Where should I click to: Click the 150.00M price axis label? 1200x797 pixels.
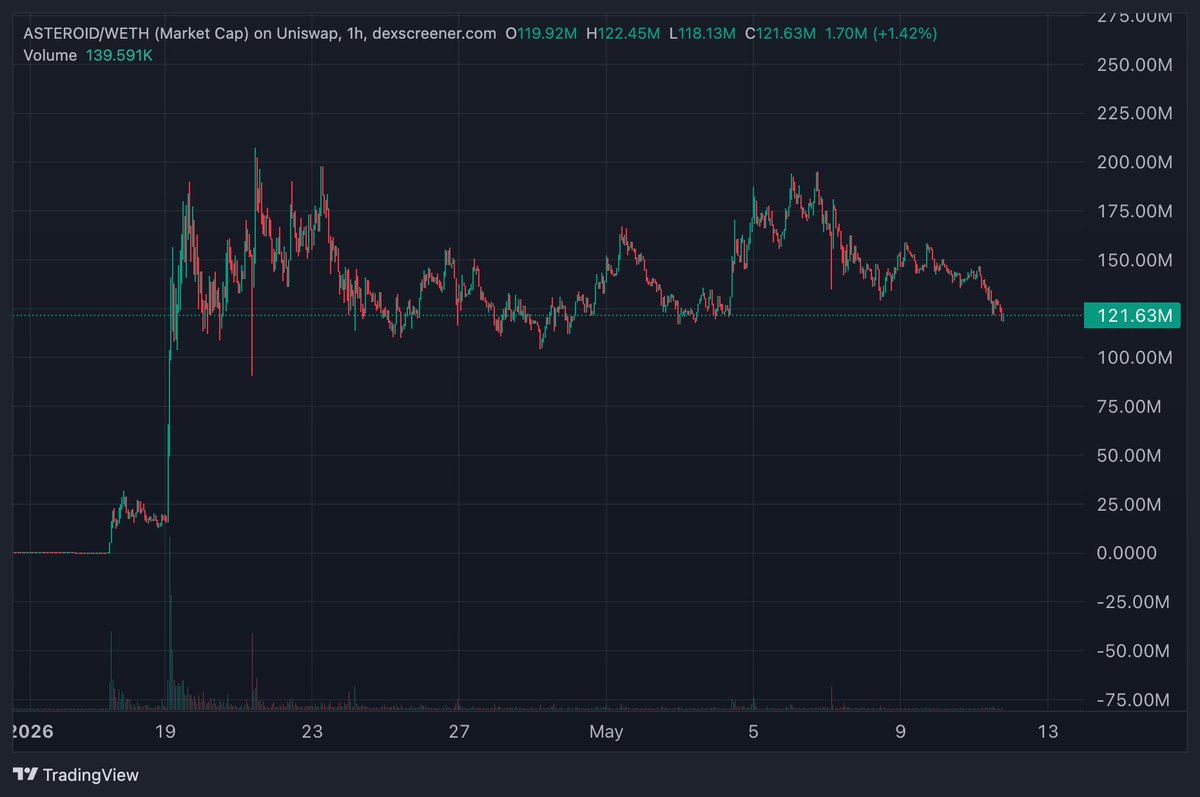click(1134, 260)
